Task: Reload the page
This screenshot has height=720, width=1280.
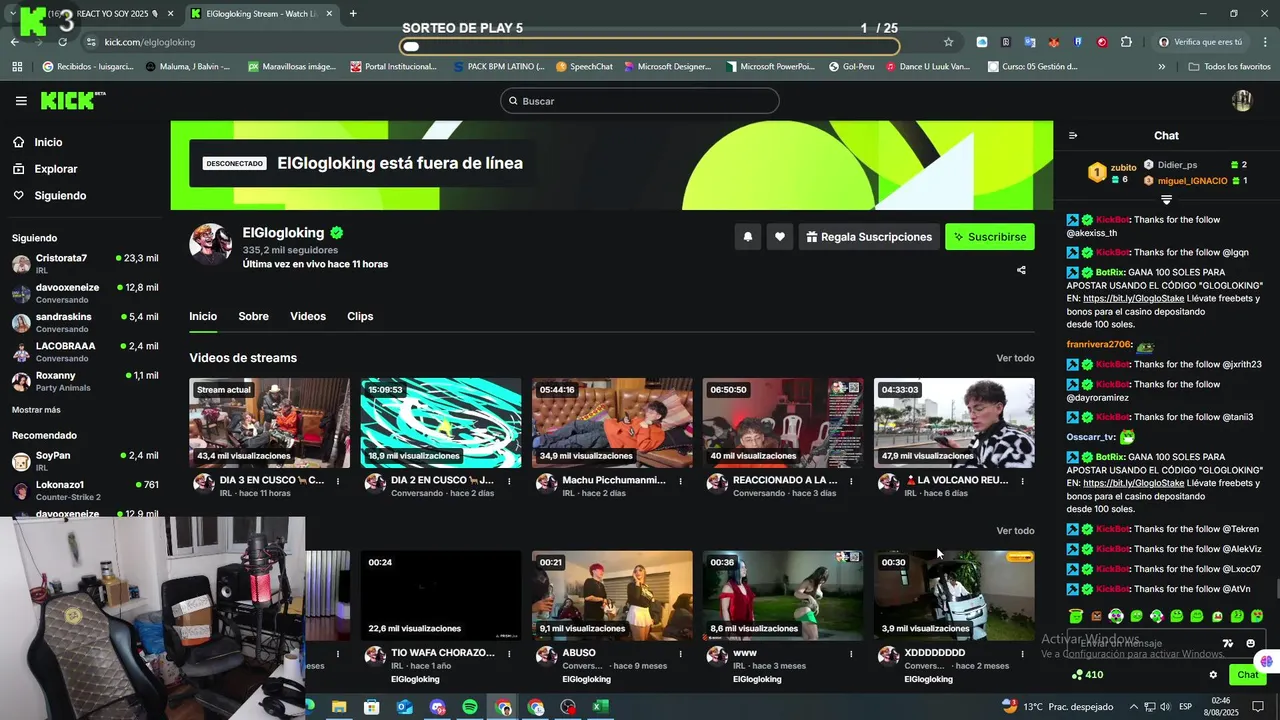Action: coord(62,42)
